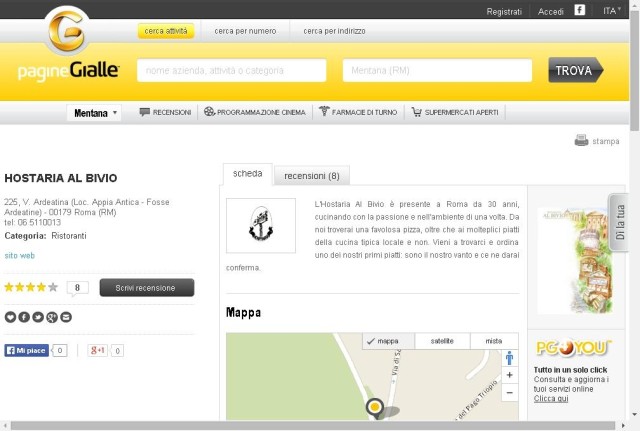Image resolution: width=640 pixels, height=431 pixels.
Task: Focus the business name search field
Action: coord(231,71)
